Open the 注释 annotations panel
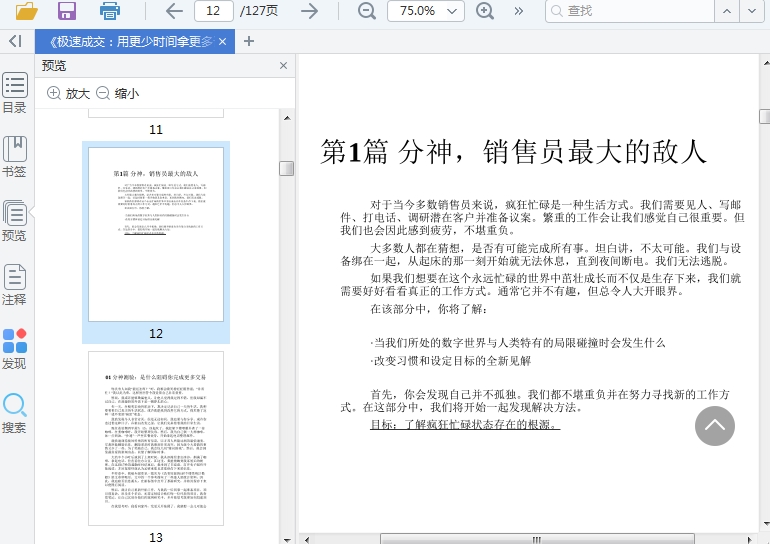Viewport: 770px width, 544px height. click(x=15, y=285)
